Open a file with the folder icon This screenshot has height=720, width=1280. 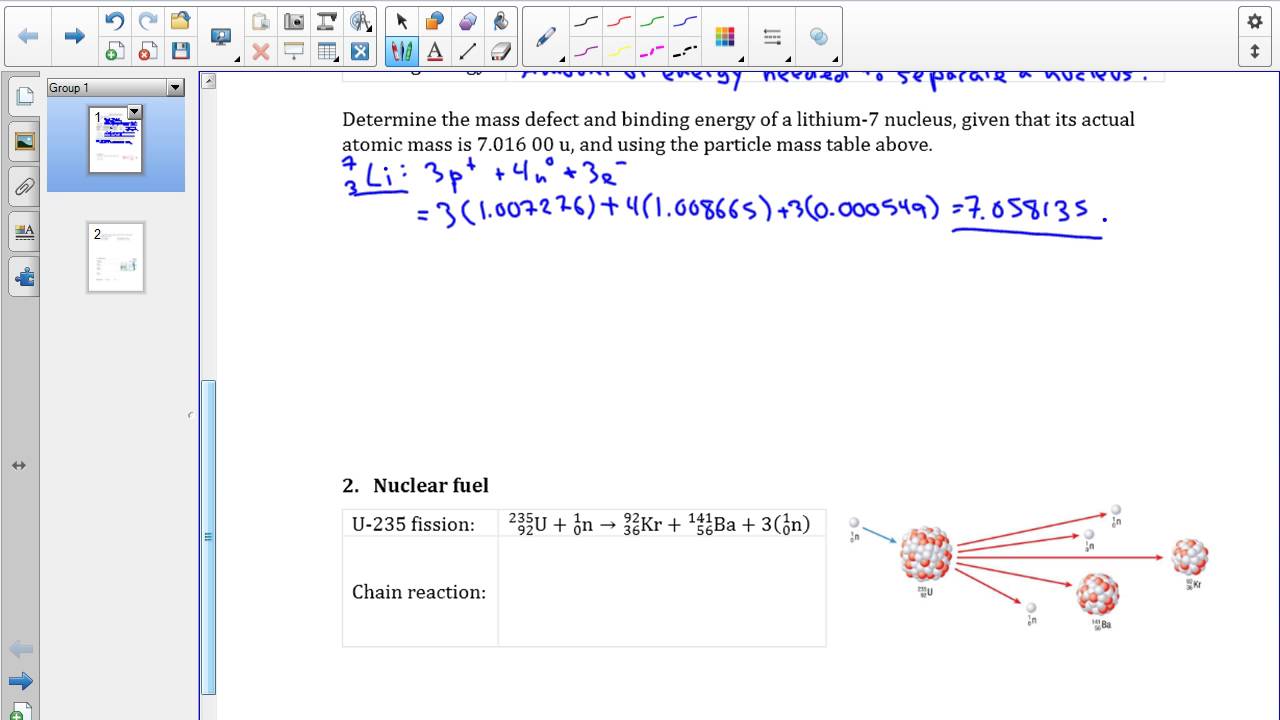tap(180, 21)
